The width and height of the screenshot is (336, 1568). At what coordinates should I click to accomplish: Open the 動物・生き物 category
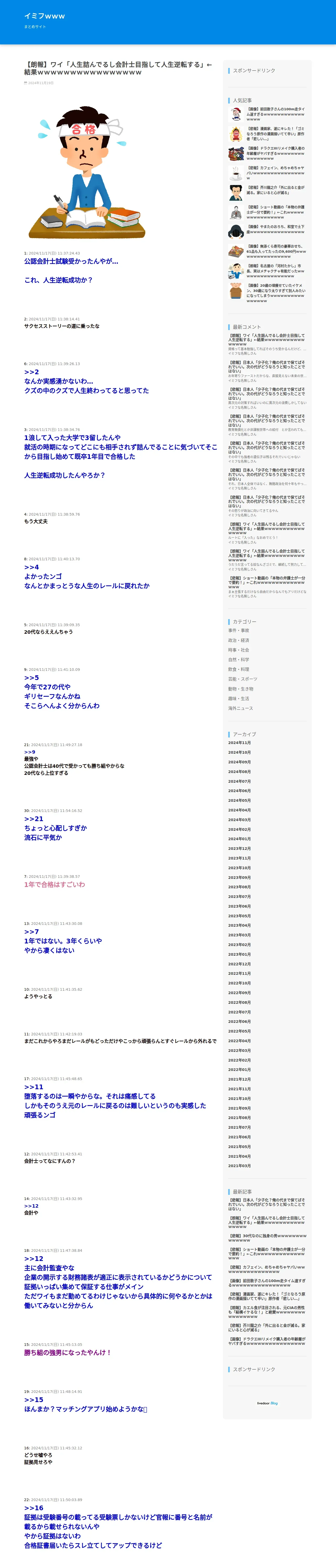point(241,689)
